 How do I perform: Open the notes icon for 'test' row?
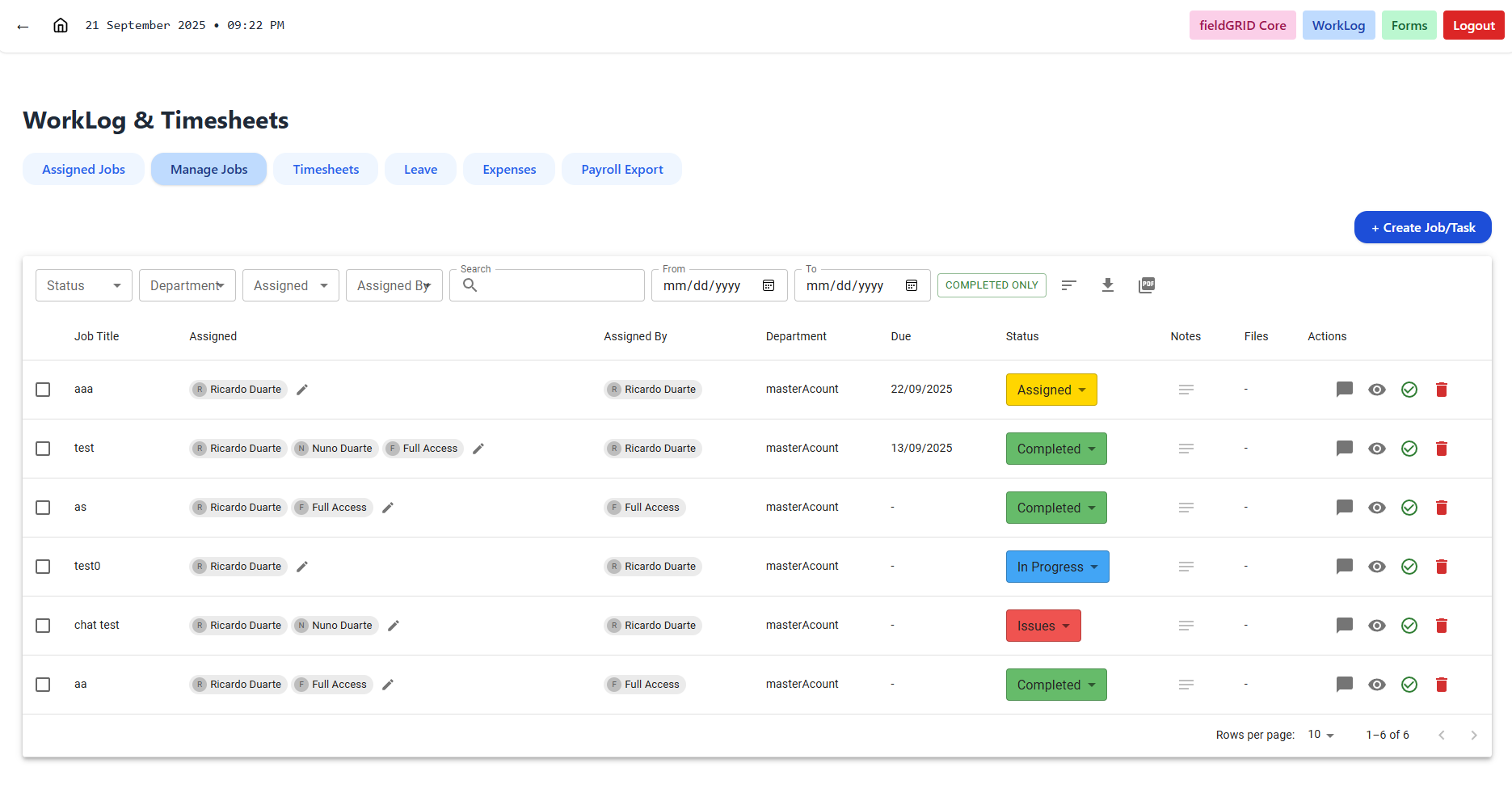click(1186, 448)
